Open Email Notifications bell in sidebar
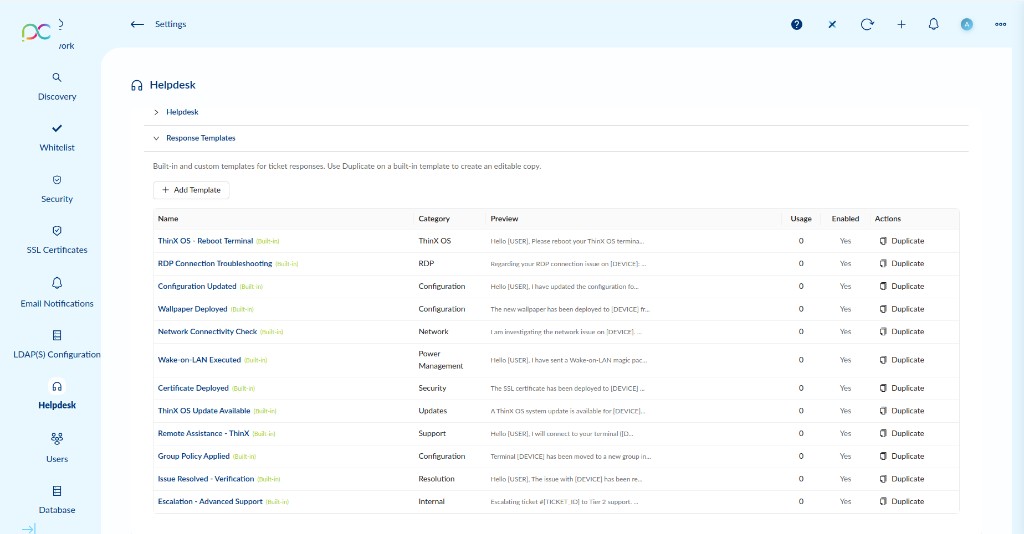 [x=57, y=292]
